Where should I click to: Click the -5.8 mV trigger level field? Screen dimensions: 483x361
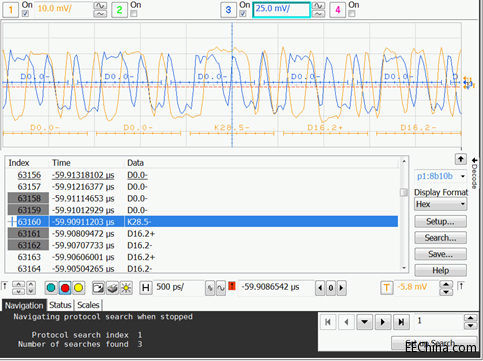pyautogui.click(x=416, y=287)
